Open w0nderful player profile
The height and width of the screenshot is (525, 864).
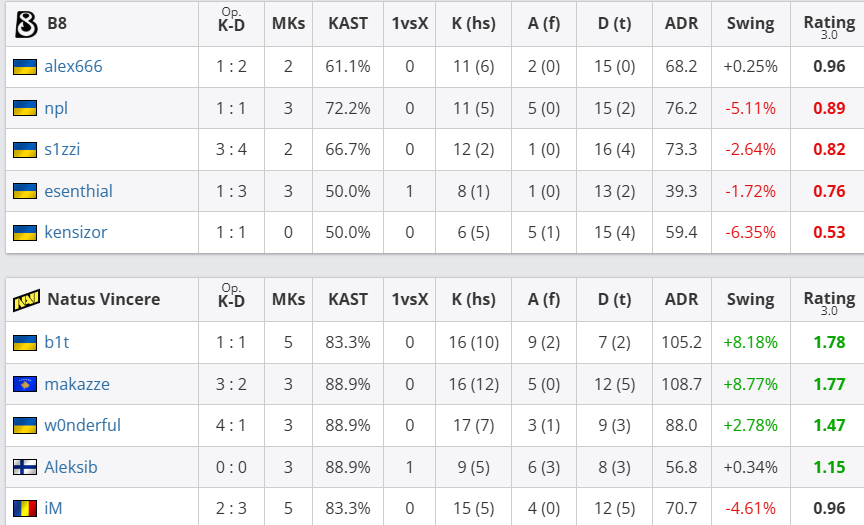(82, 425)
